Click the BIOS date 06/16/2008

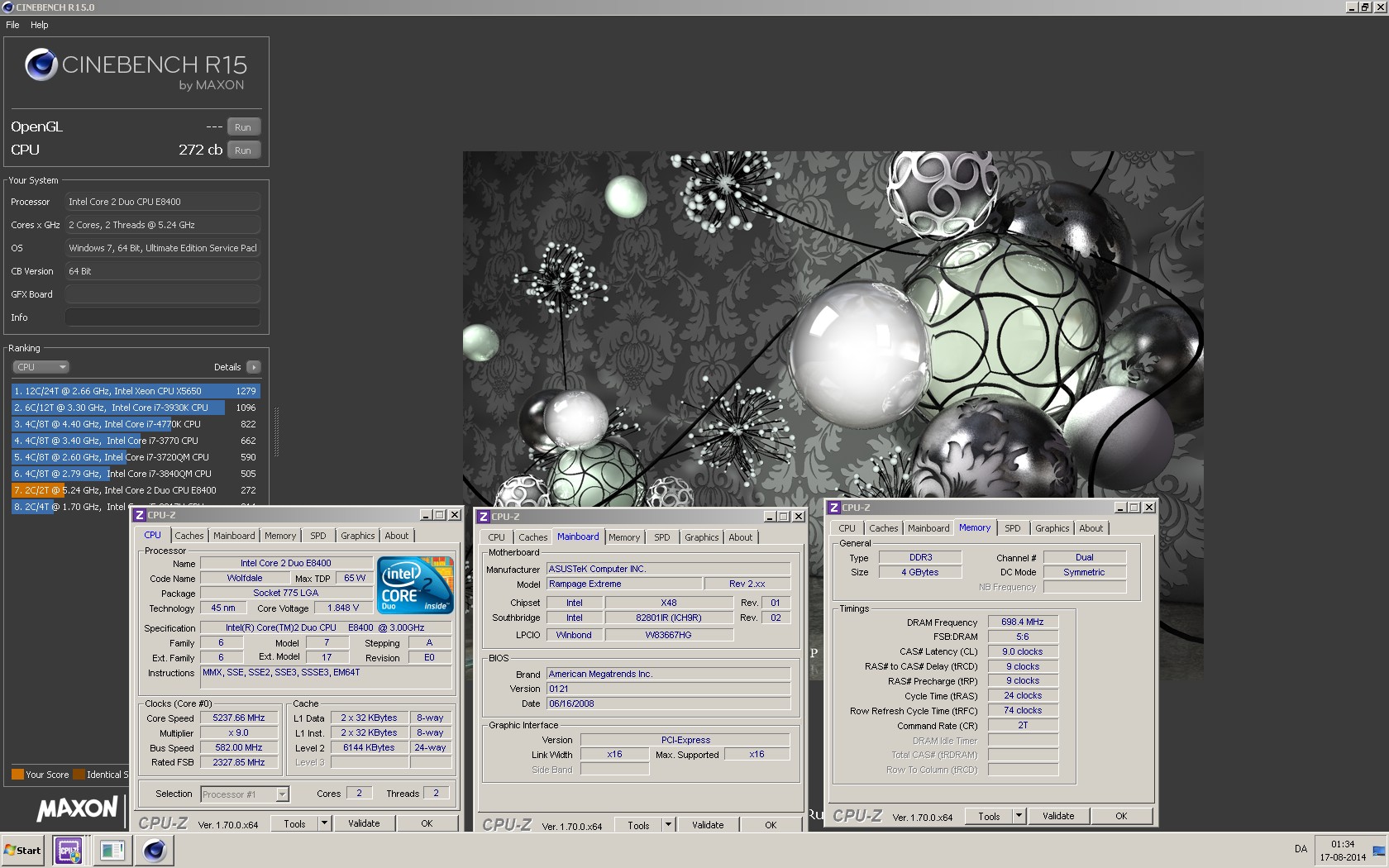tap(669, 704)
